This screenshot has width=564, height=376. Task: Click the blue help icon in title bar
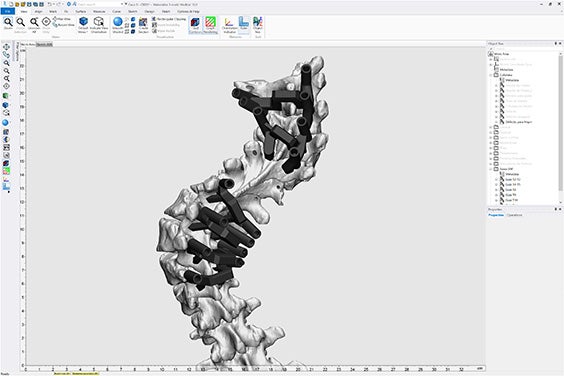[x=69, y=4]
